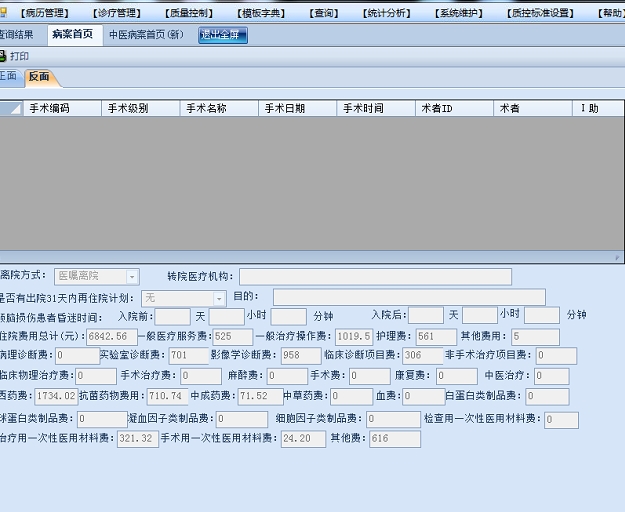Click the 白蛋白类制品费 field
Screen dimensions: 625x512
tap(548, 396)
